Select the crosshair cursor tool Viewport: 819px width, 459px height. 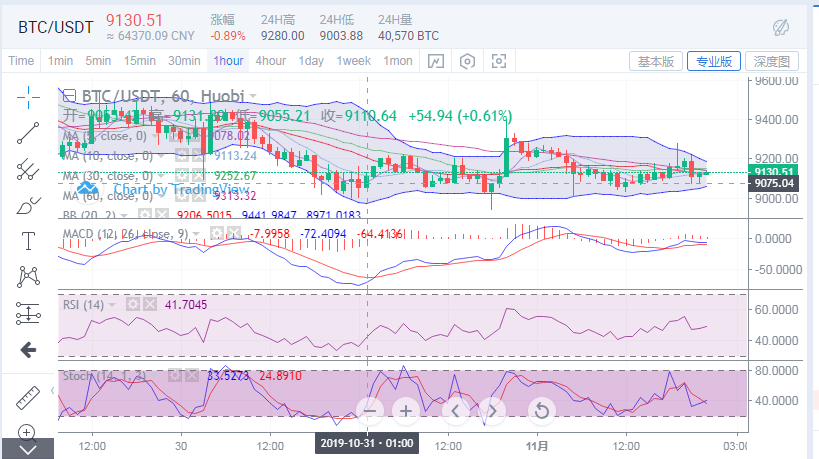(x=28, y=97)
